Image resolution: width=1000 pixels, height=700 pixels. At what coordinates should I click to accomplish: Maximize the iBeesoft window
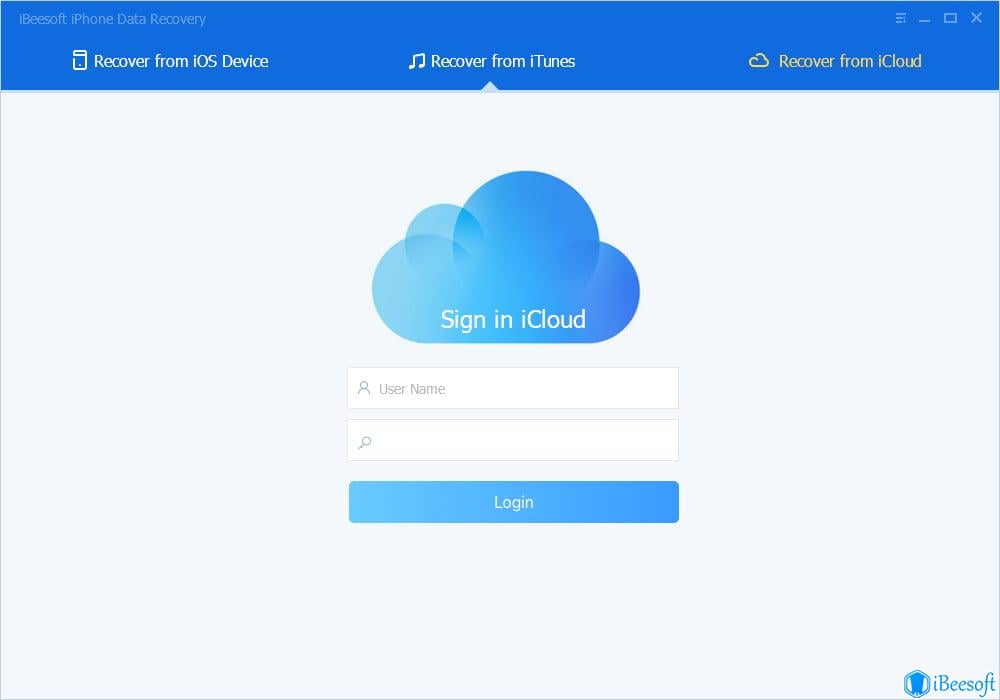click(950, 18)
